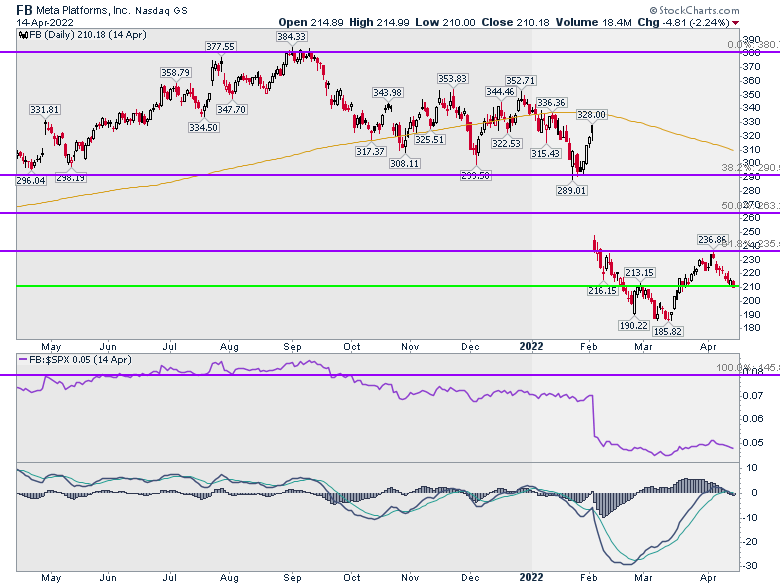Select the 213.15 price label
The width and height of the screenshot is (780, 586).
[x=639, y=273]
